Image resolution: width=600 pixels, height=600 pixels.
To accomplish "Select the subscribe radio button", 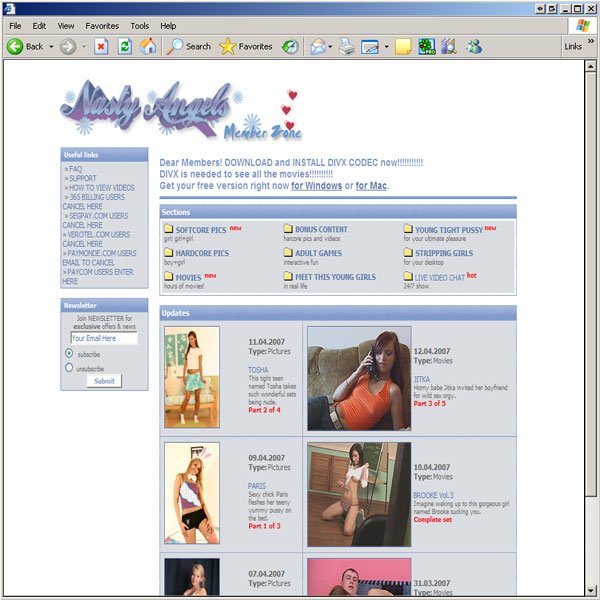I will point(69,353).
